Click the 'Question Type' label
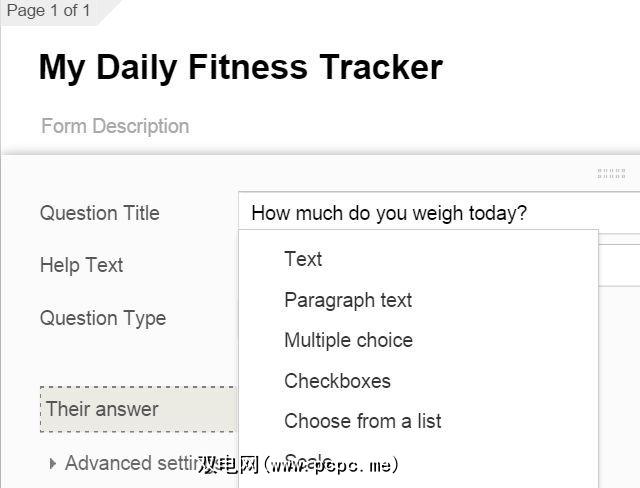 click(x=102, y=318)
